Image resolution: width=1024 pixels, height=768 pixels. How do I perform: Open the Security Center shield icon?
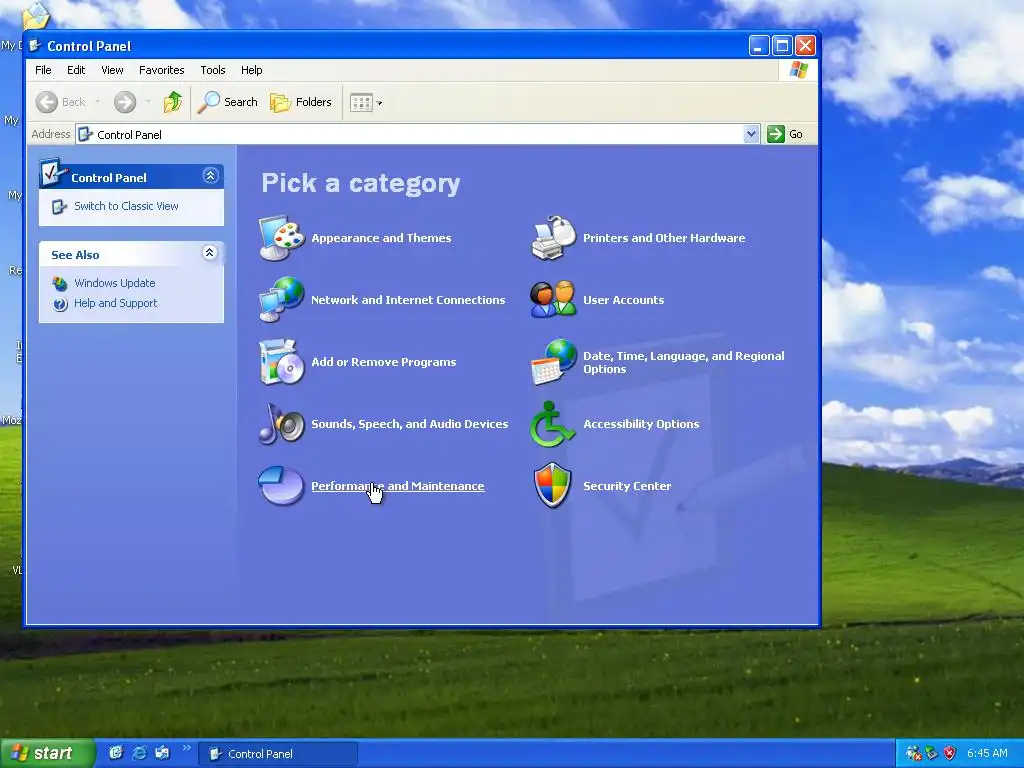552,485
